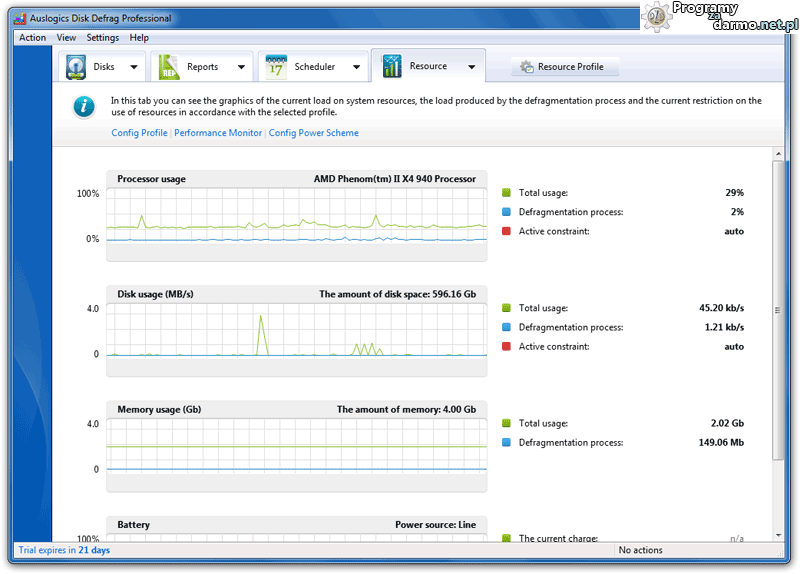The width and height of the screenshot is (800, 574).
Task: Click the Scheduler calendar icon
Action: [x=276, y=67]
